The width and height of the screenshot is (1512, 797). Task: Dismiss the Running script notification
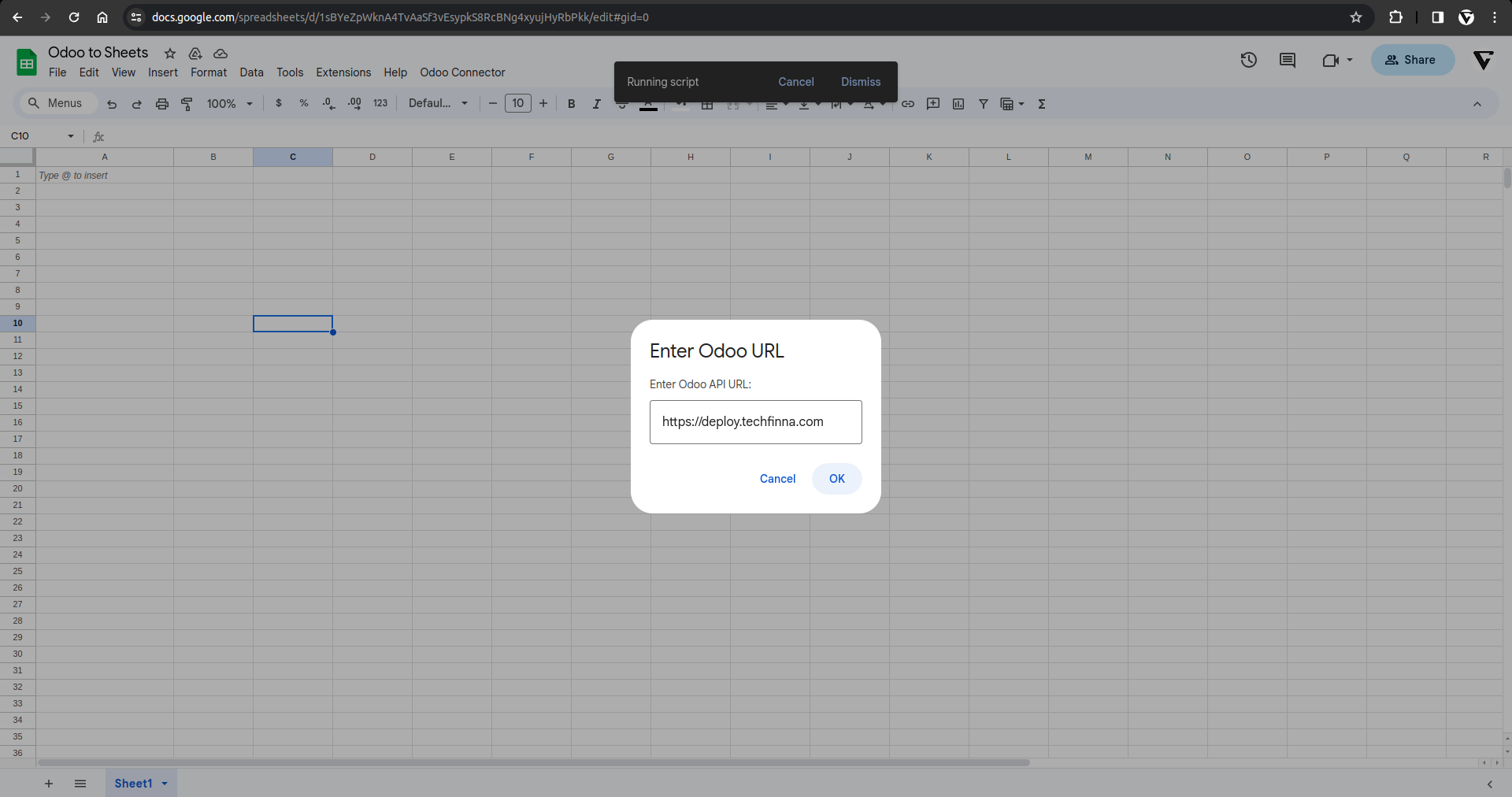pos(860,82)
